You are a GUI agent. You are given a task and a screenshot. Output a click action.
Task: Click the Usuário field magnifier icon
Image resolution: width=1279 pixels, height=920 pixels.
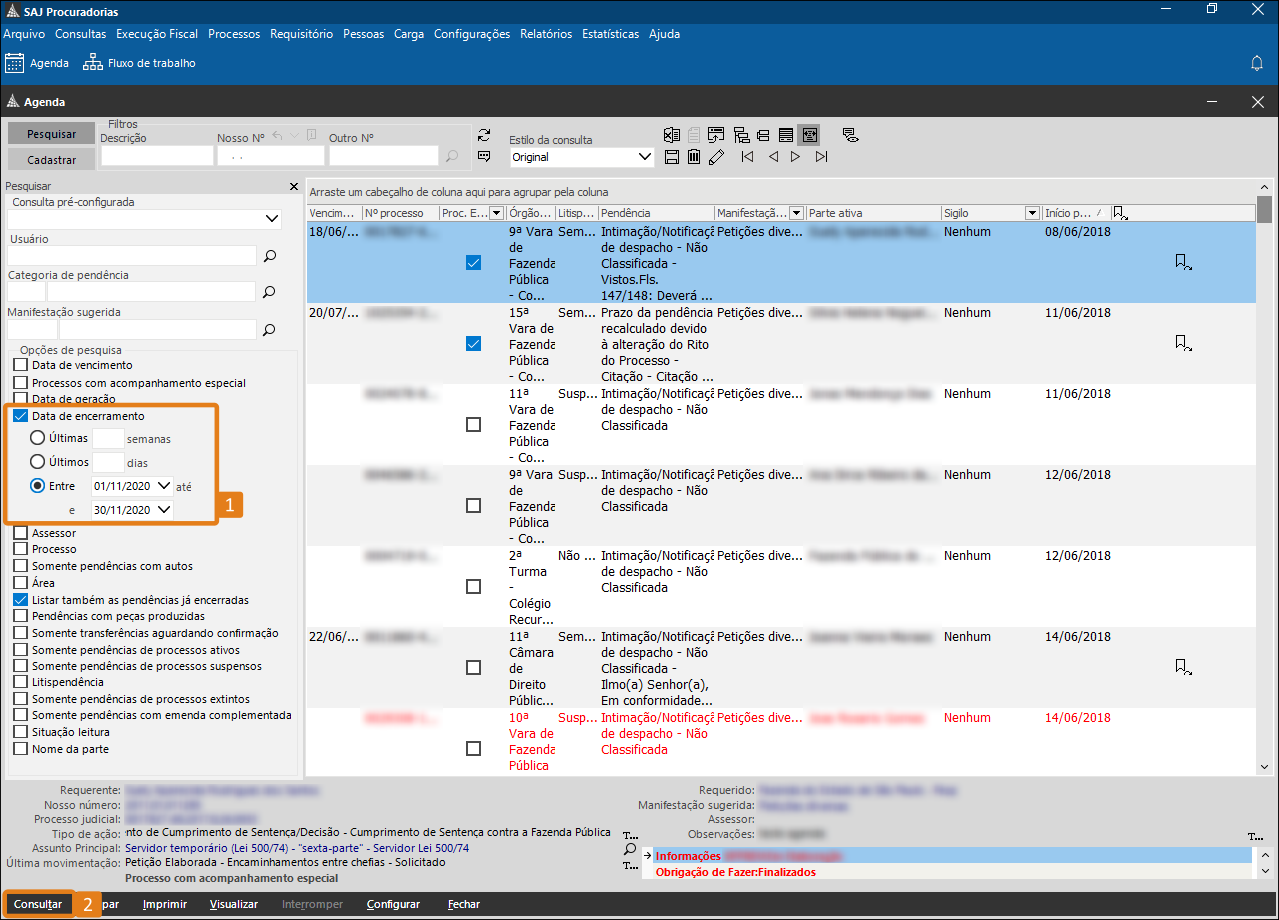(x=269, y=256)
